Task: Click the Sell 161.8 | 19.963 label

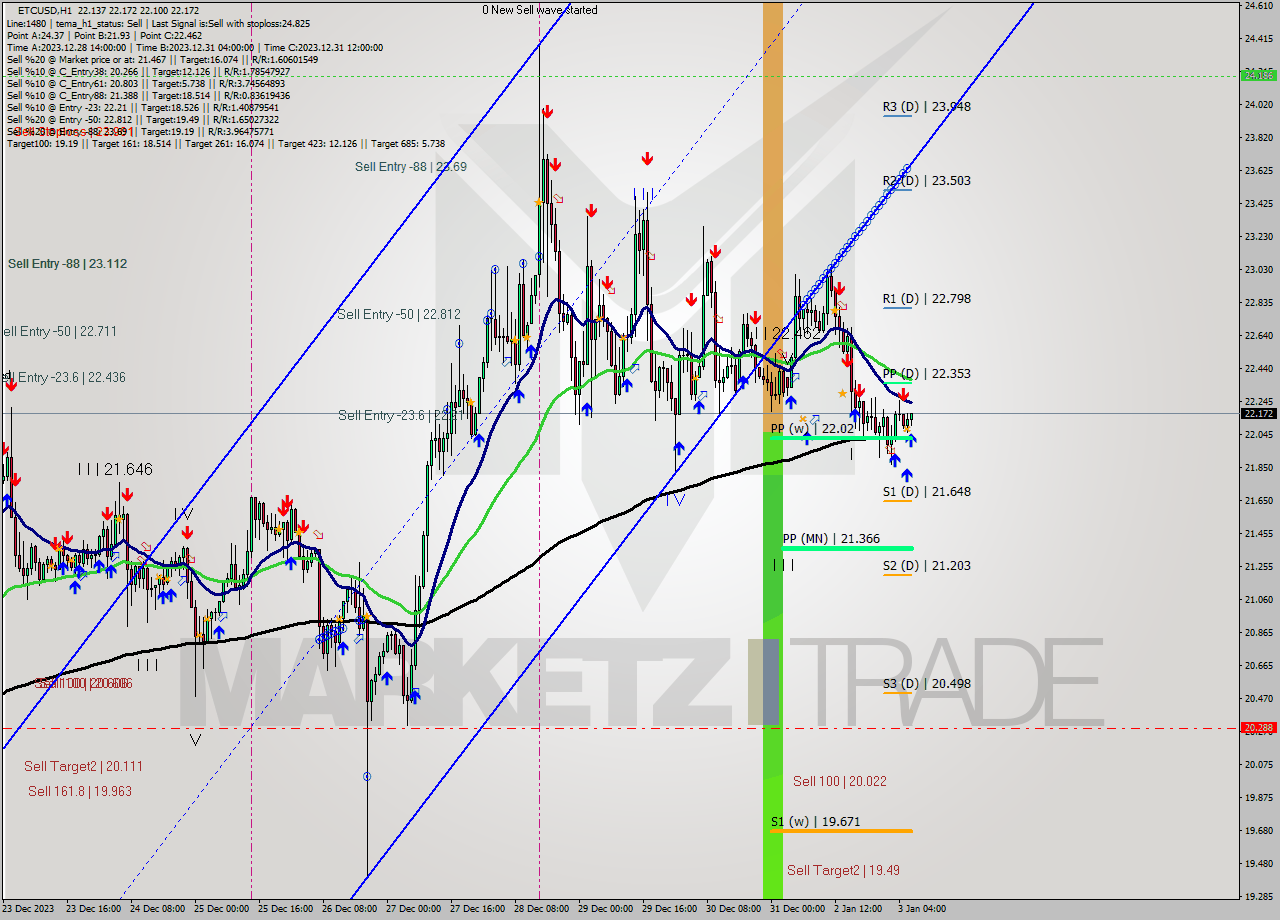Action: [80, 791]
